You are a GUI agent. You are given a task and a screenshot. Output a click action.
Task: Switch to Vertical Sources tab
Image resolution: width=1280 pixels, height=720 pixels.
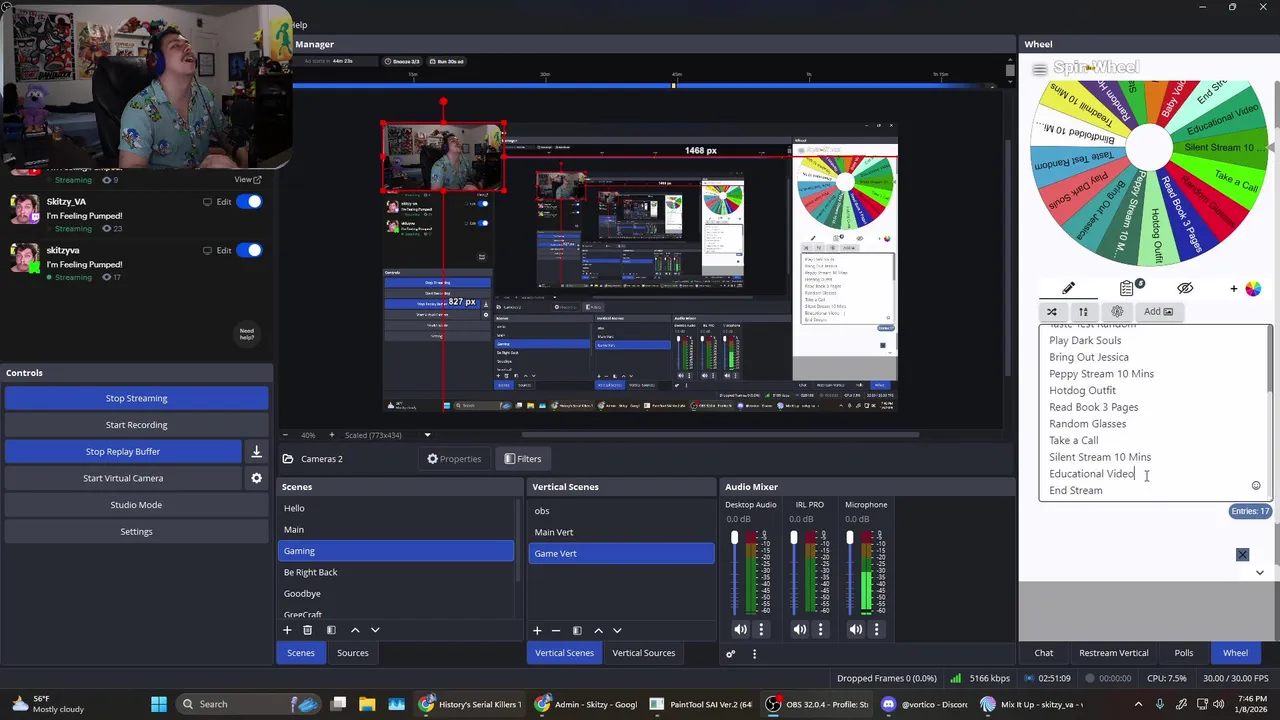click(x=643, y=653)
